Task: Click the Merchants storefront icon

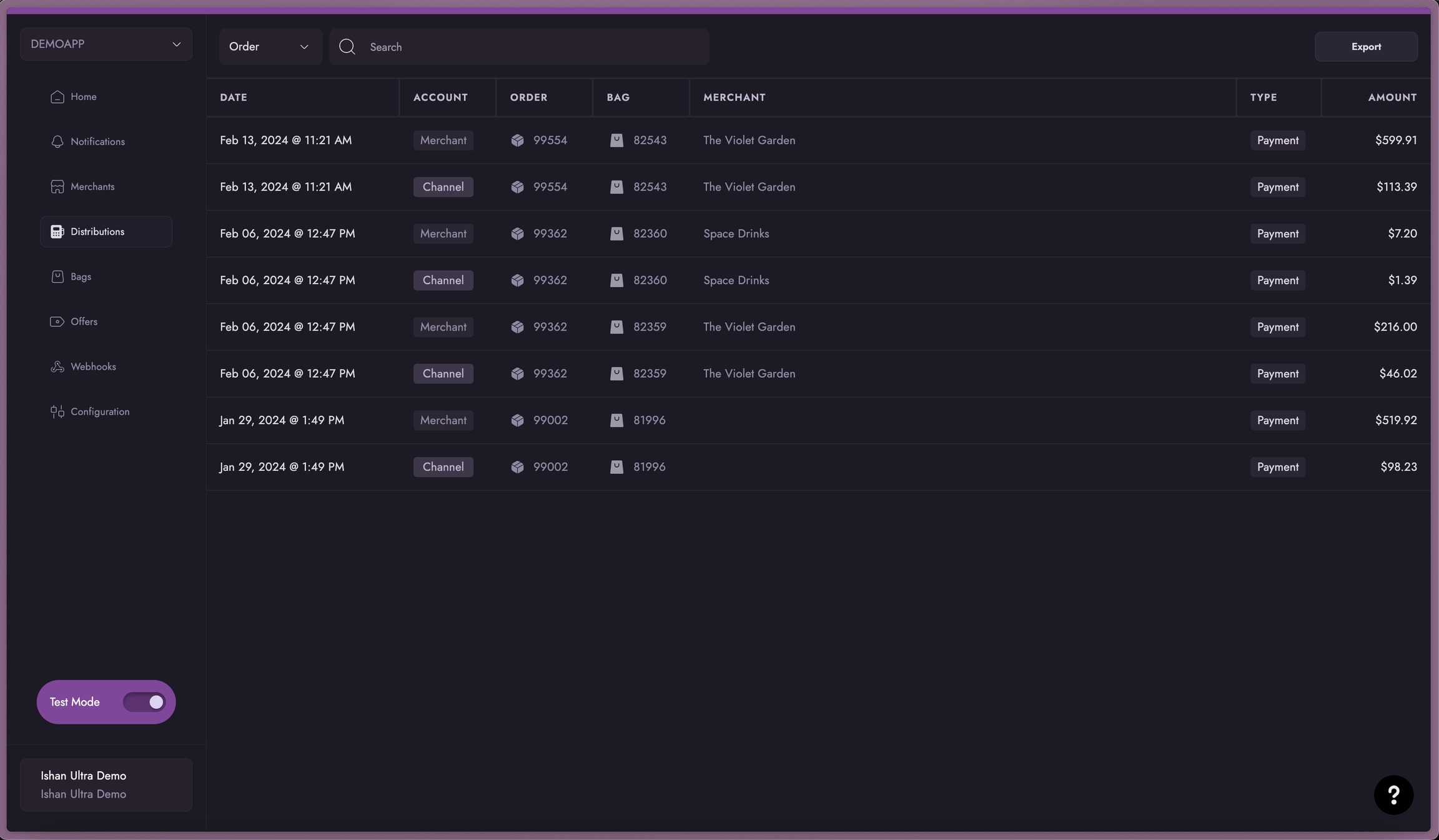Action: 57,187
